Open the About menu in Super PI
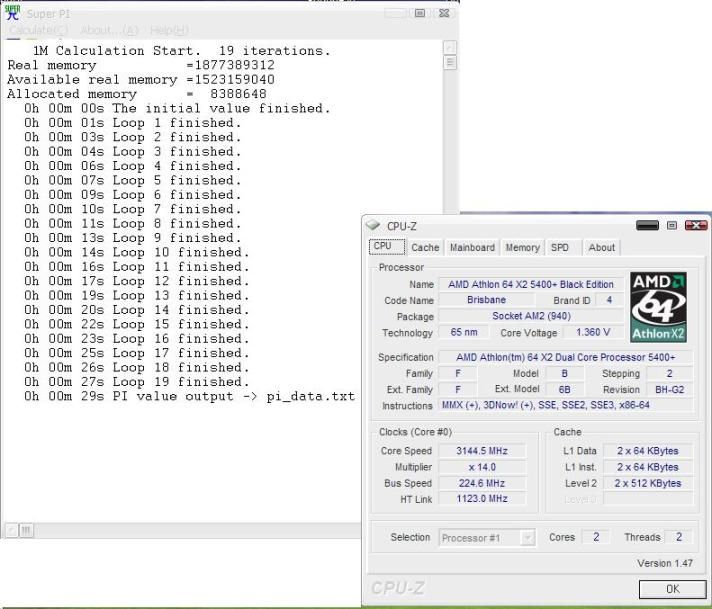 tap(109, 30)
